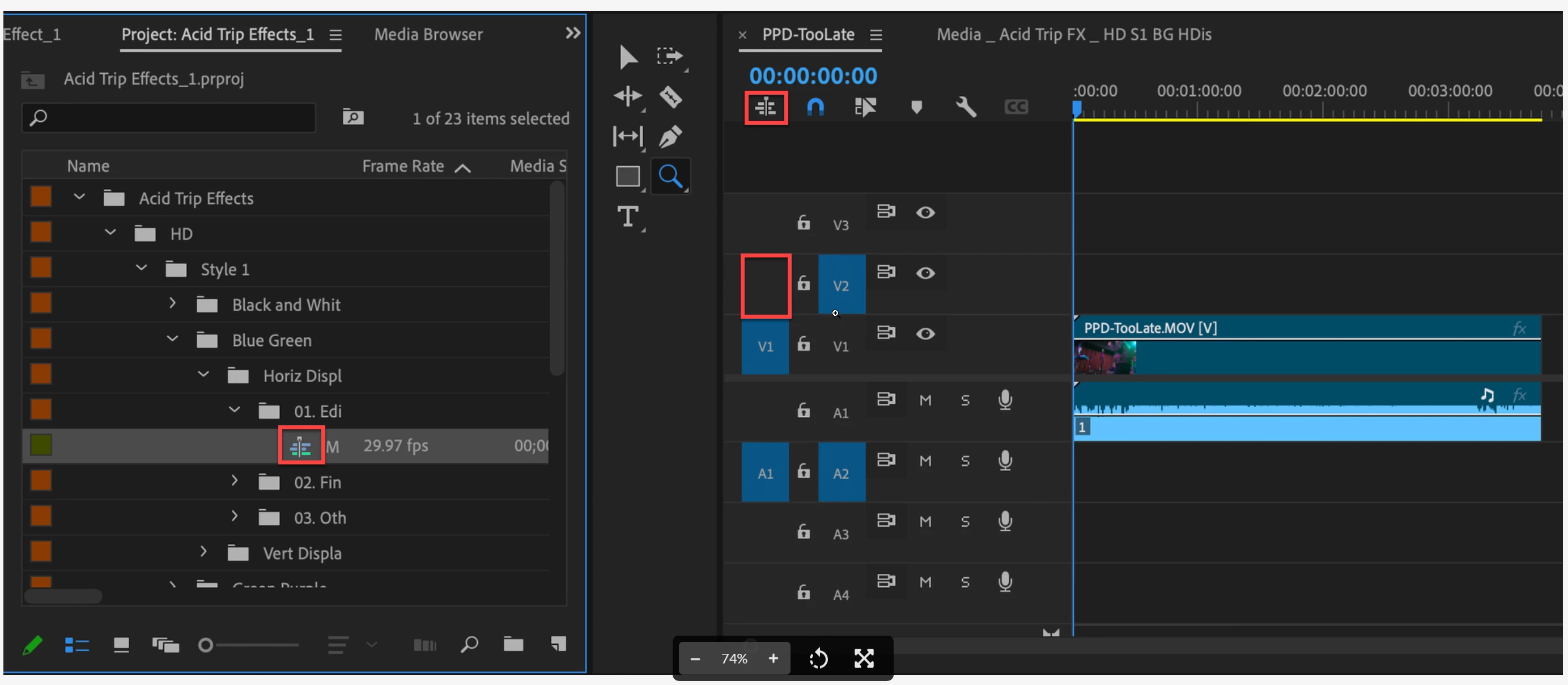Hide track V2 using the eye icon

coord(925,273)
